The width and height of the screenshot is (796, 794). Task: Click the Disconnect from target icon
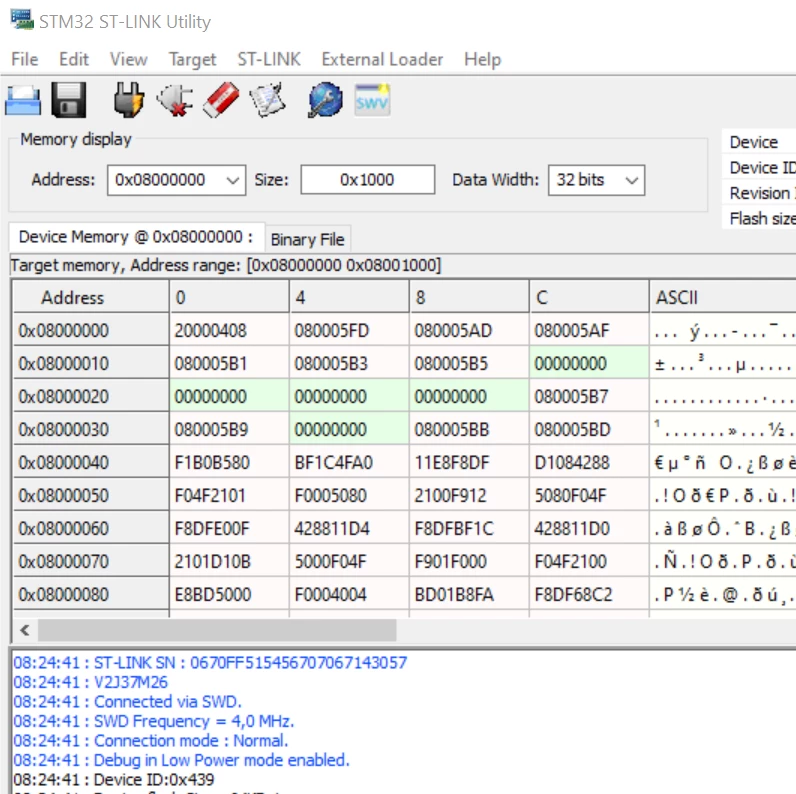coord(175,100)
